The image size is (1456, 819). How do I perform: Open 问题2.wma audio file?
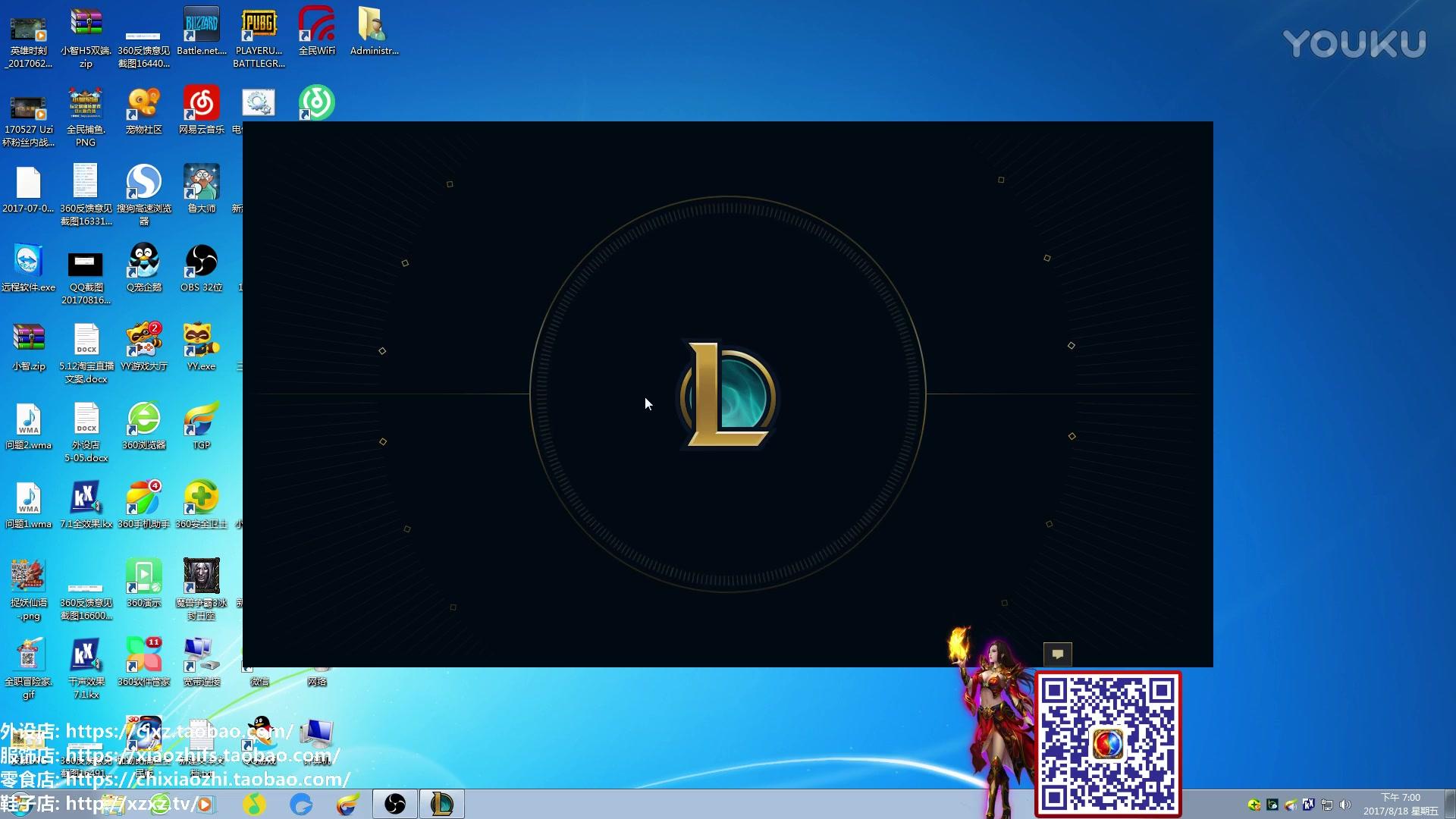28,425
